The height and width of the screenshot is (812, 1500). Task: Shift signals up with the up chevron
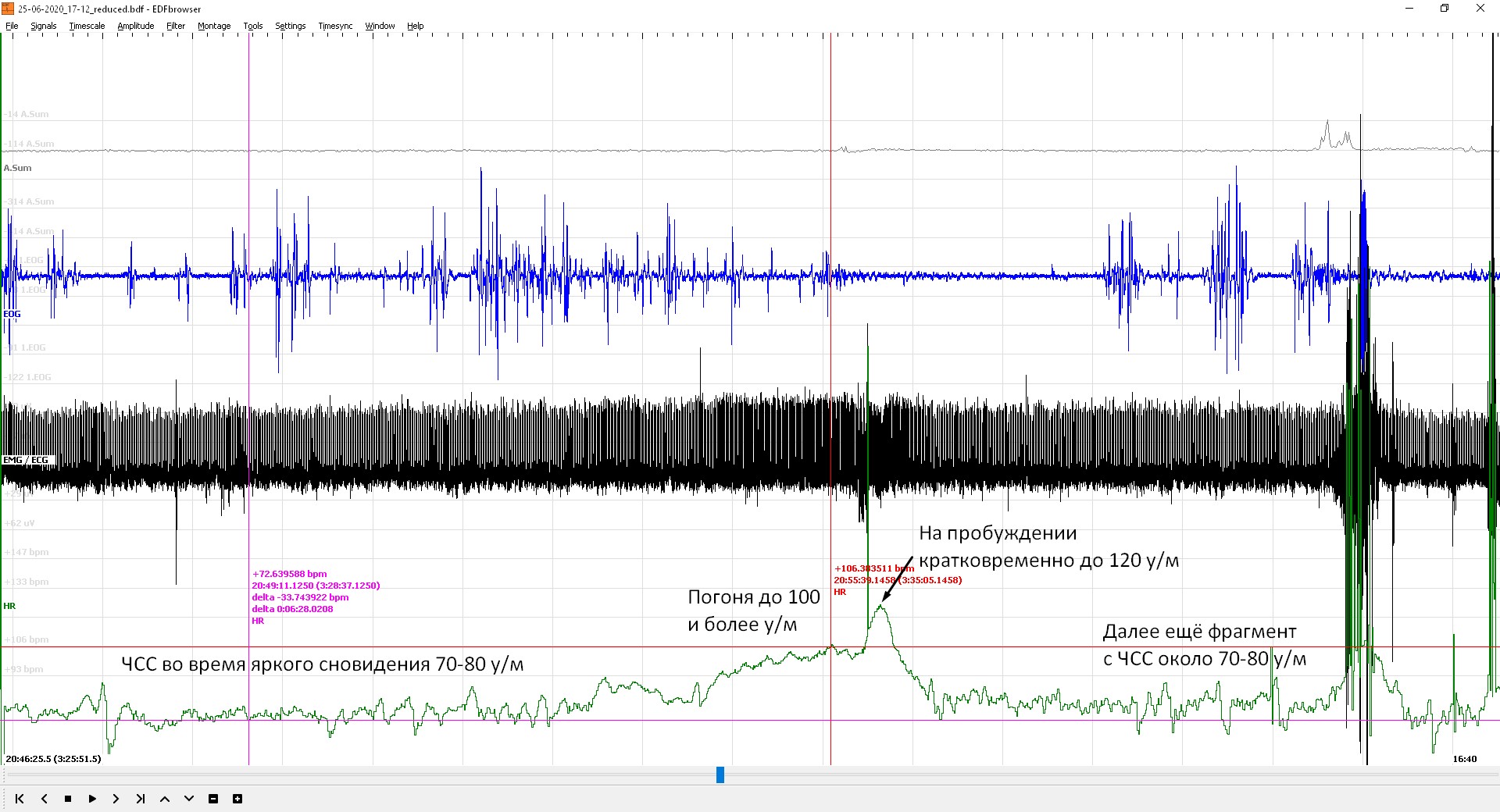coord(165,799)
